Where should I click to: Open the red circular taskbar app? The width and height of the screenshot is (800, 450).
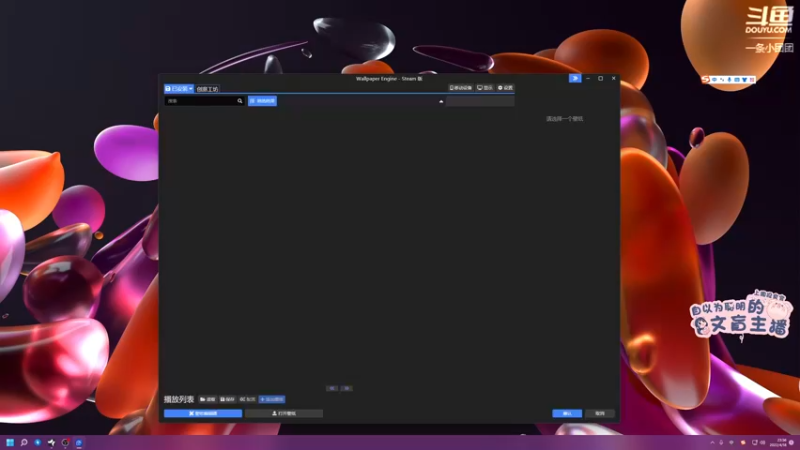65,442
